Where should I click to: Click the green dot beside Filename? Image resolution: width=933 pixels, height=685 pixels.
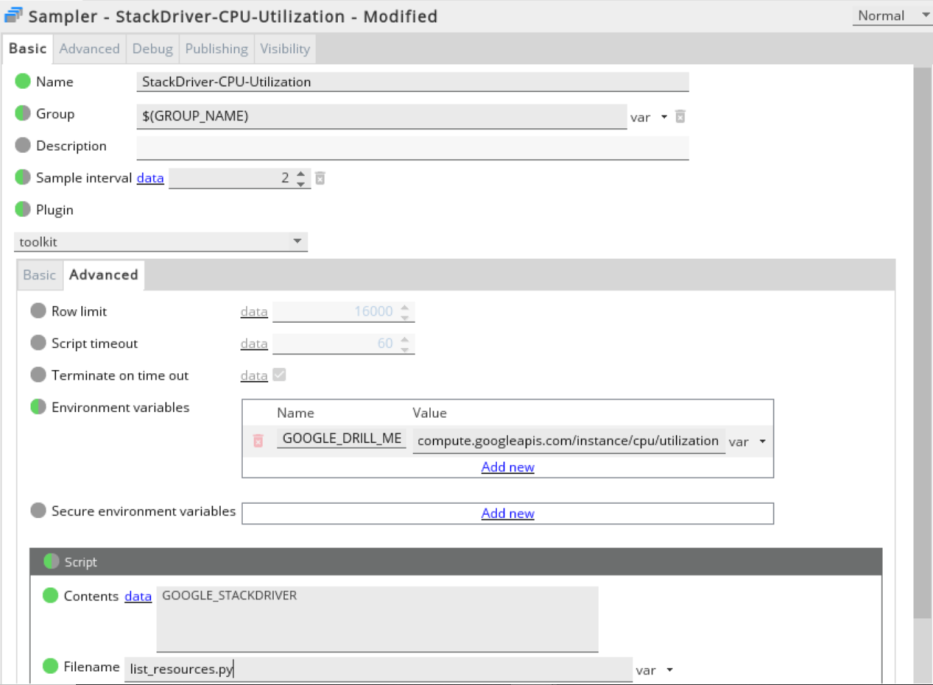(x=51, y=666)
